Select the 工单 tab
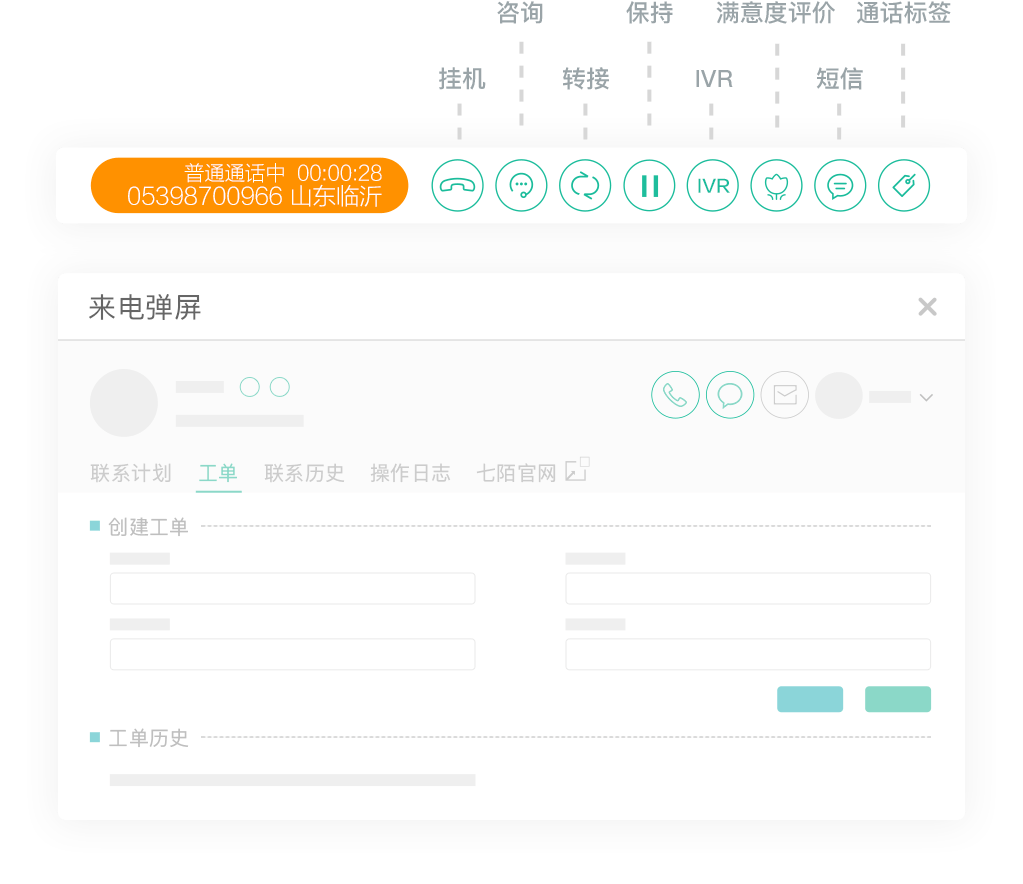This screenshot has height=884, width=1023. [x=218, y=473]
